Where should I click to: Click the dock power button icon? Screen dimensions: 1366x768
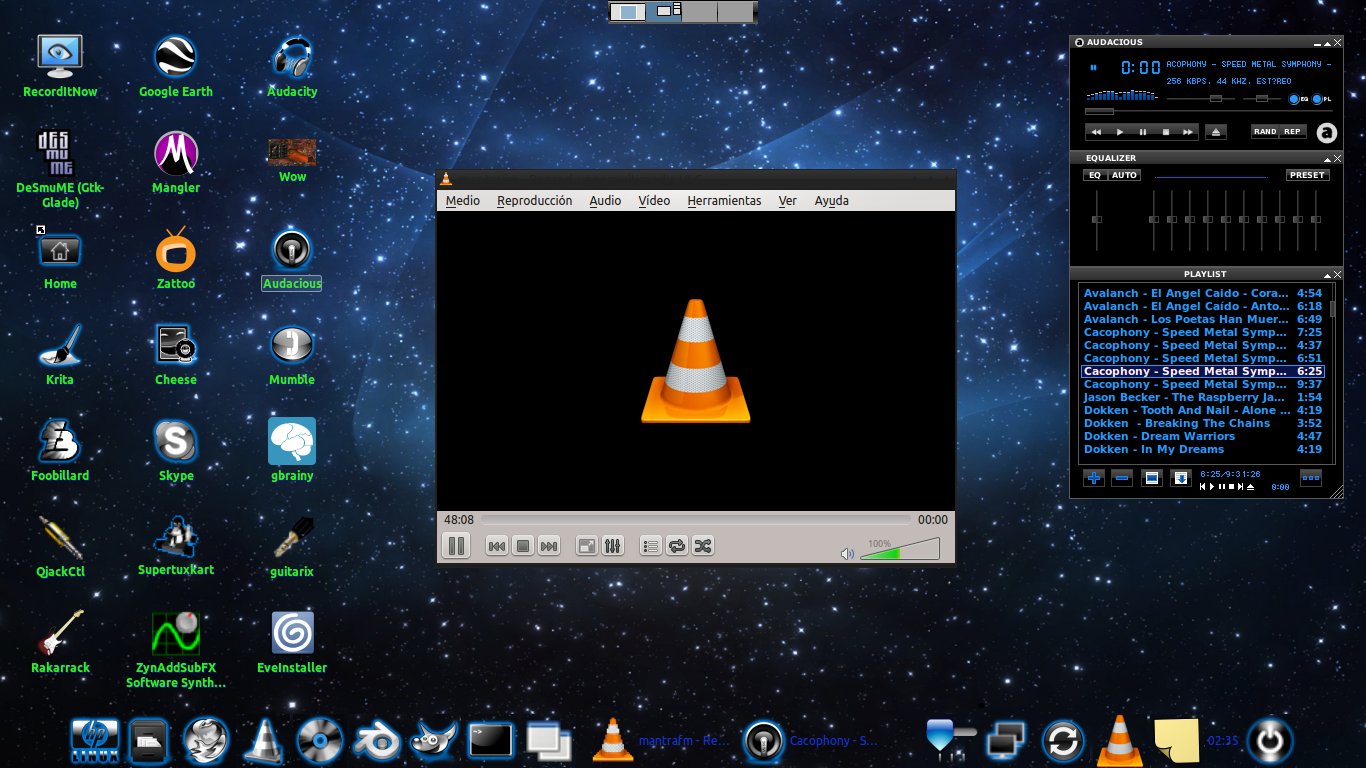point(1270,741)
